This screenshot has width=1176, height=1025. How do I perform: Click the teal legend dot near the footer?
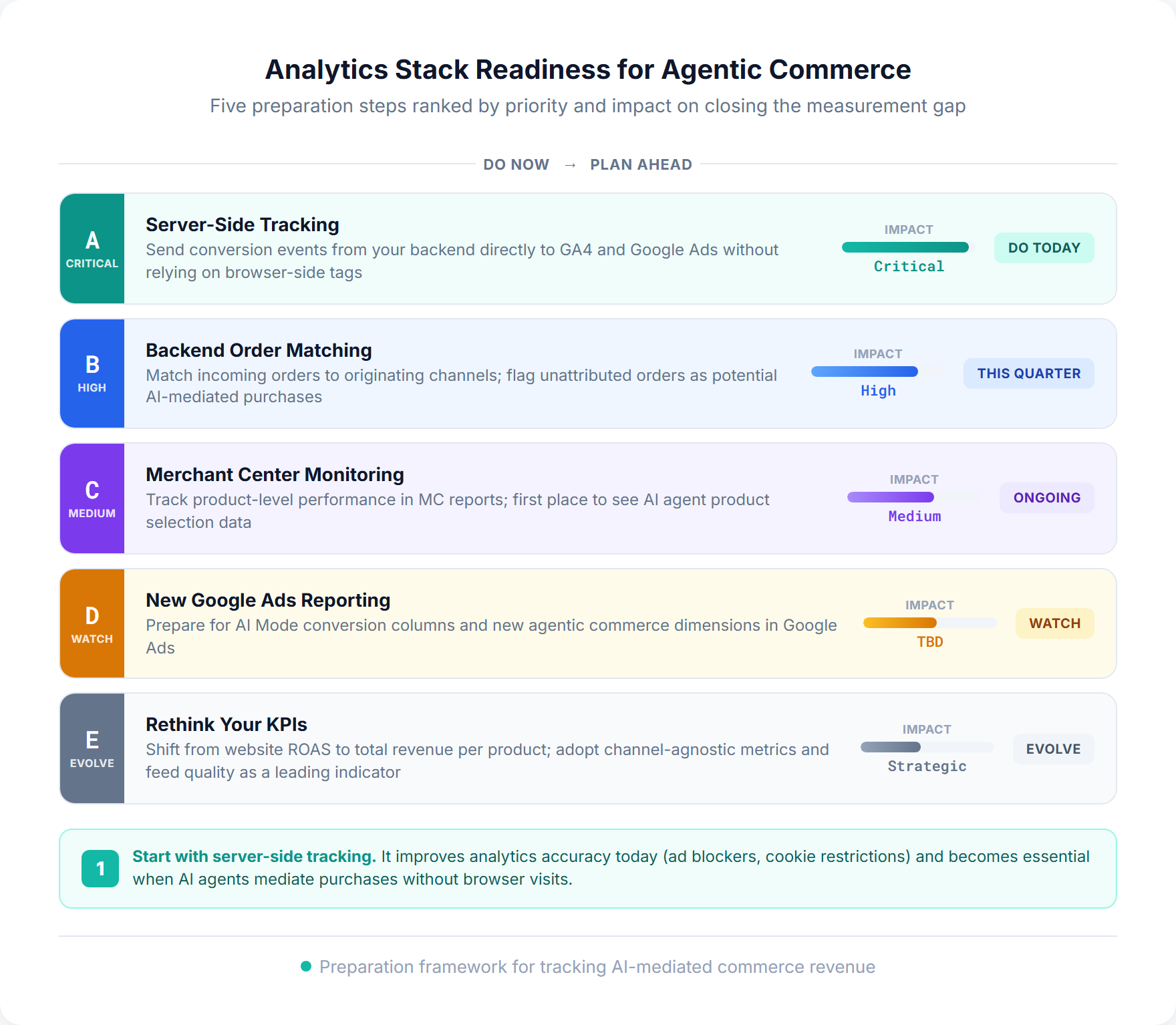[x=306, y=966]
